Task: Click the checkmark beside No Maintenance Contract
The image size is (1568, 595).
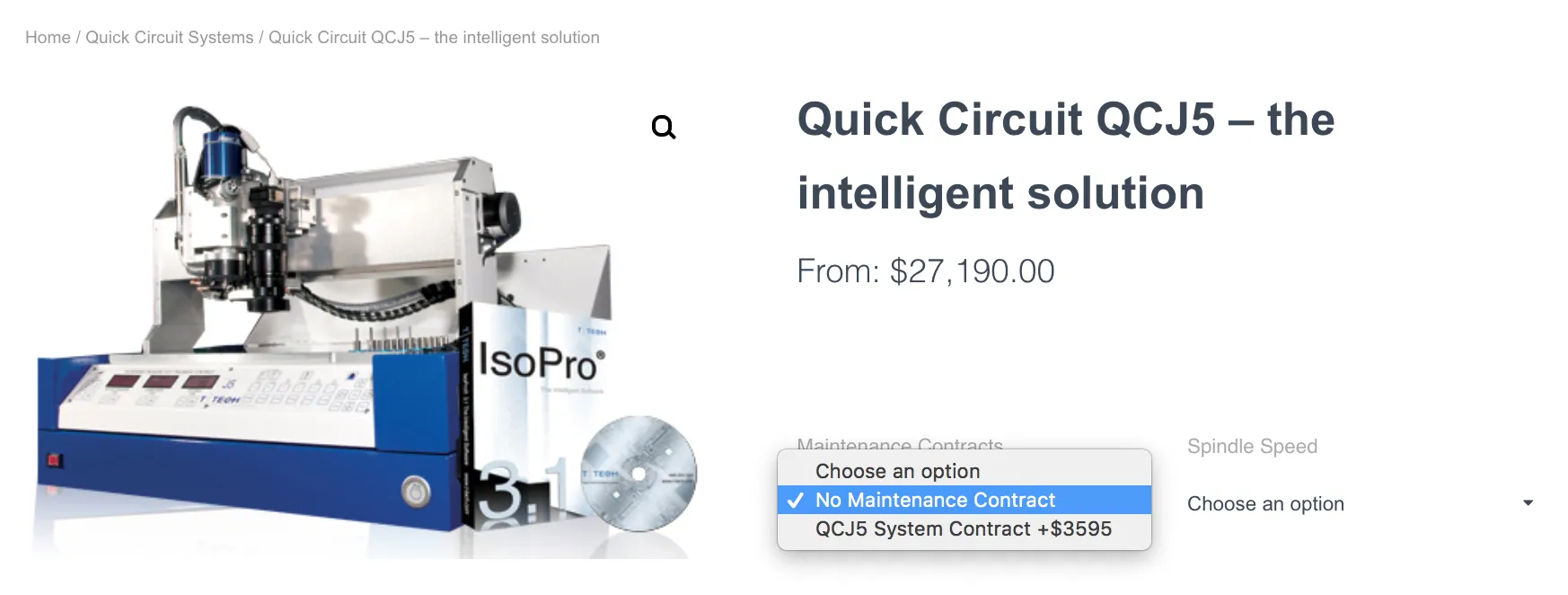Action: [795, 501]
